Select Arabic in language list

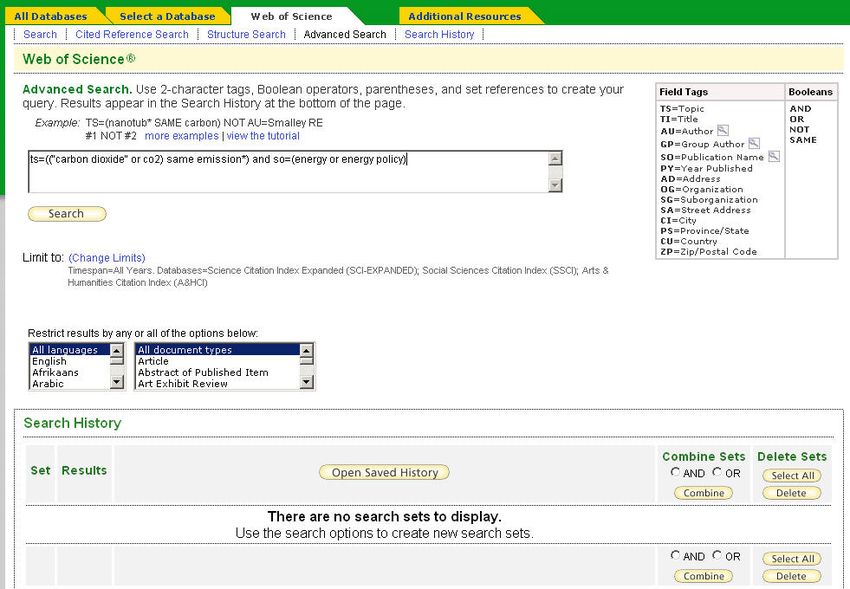(x=69, y=384)
